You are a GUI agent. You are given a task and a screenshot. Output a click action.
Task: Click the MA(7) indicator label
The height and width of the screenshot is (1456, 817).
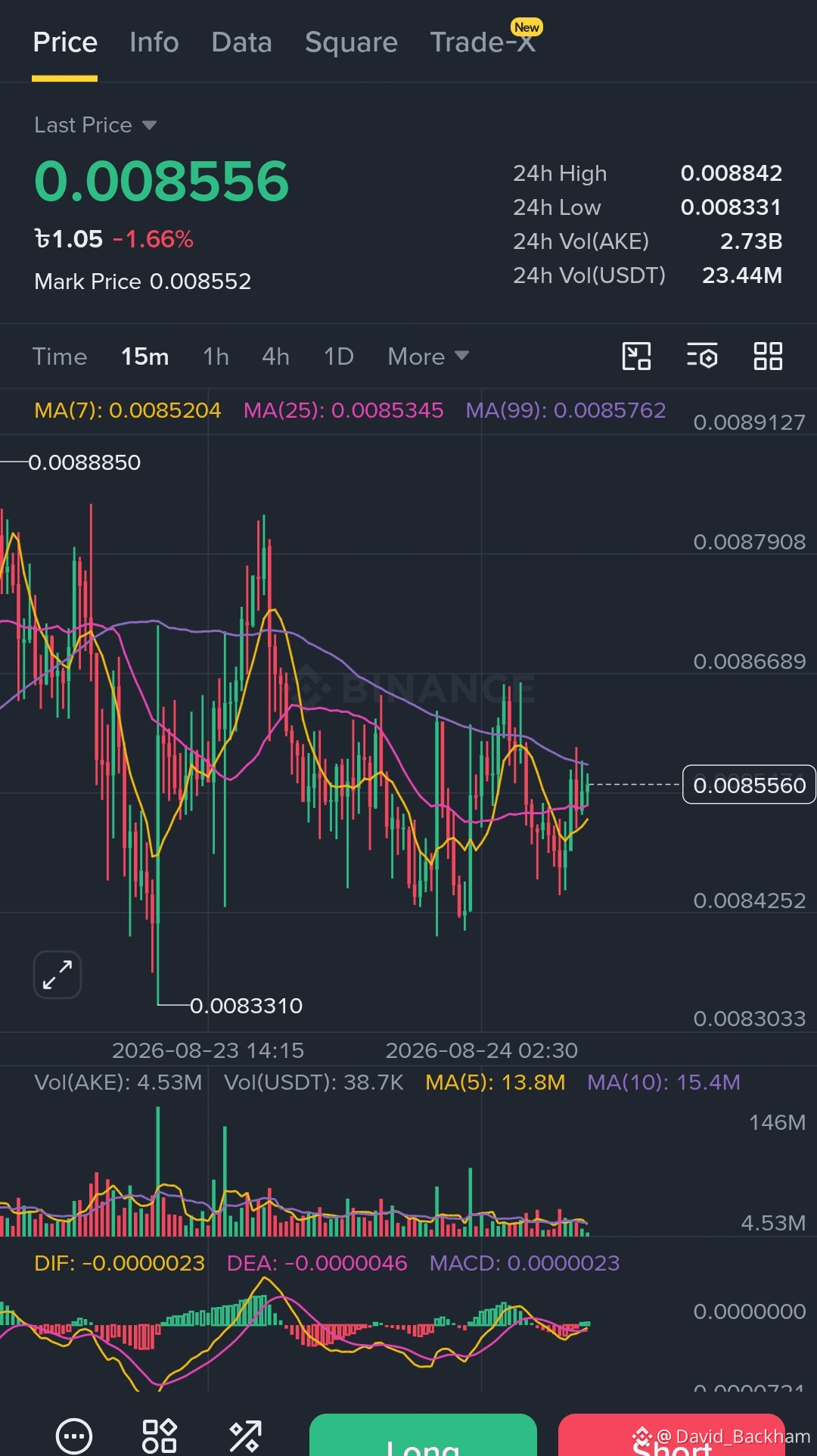coord(128,410)
